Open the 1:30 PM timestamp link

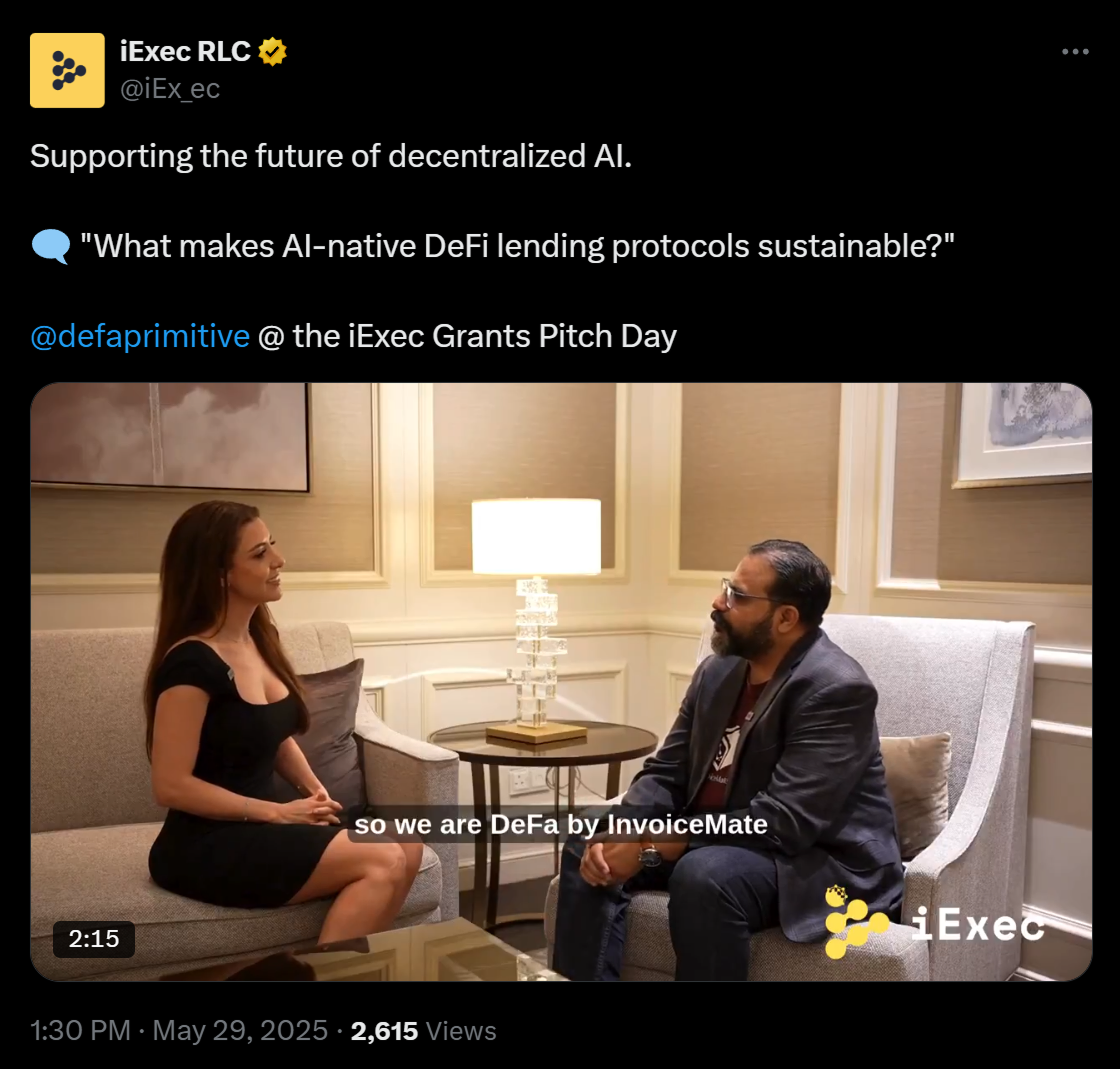(80, 1030)
